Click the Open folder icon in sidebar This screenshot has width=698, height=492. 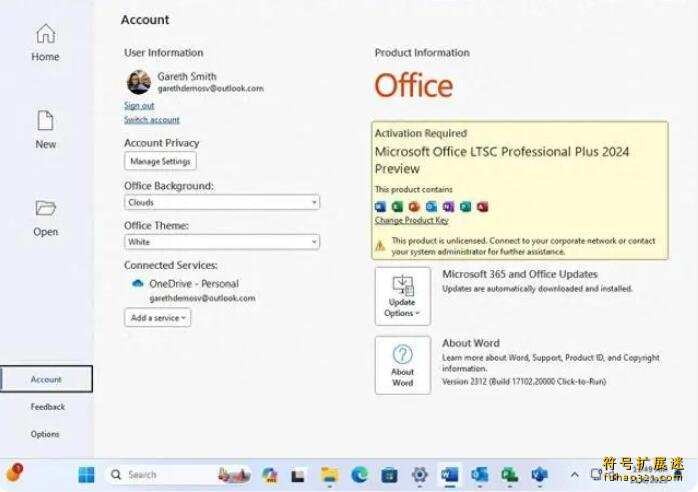(x=45, y=208)
